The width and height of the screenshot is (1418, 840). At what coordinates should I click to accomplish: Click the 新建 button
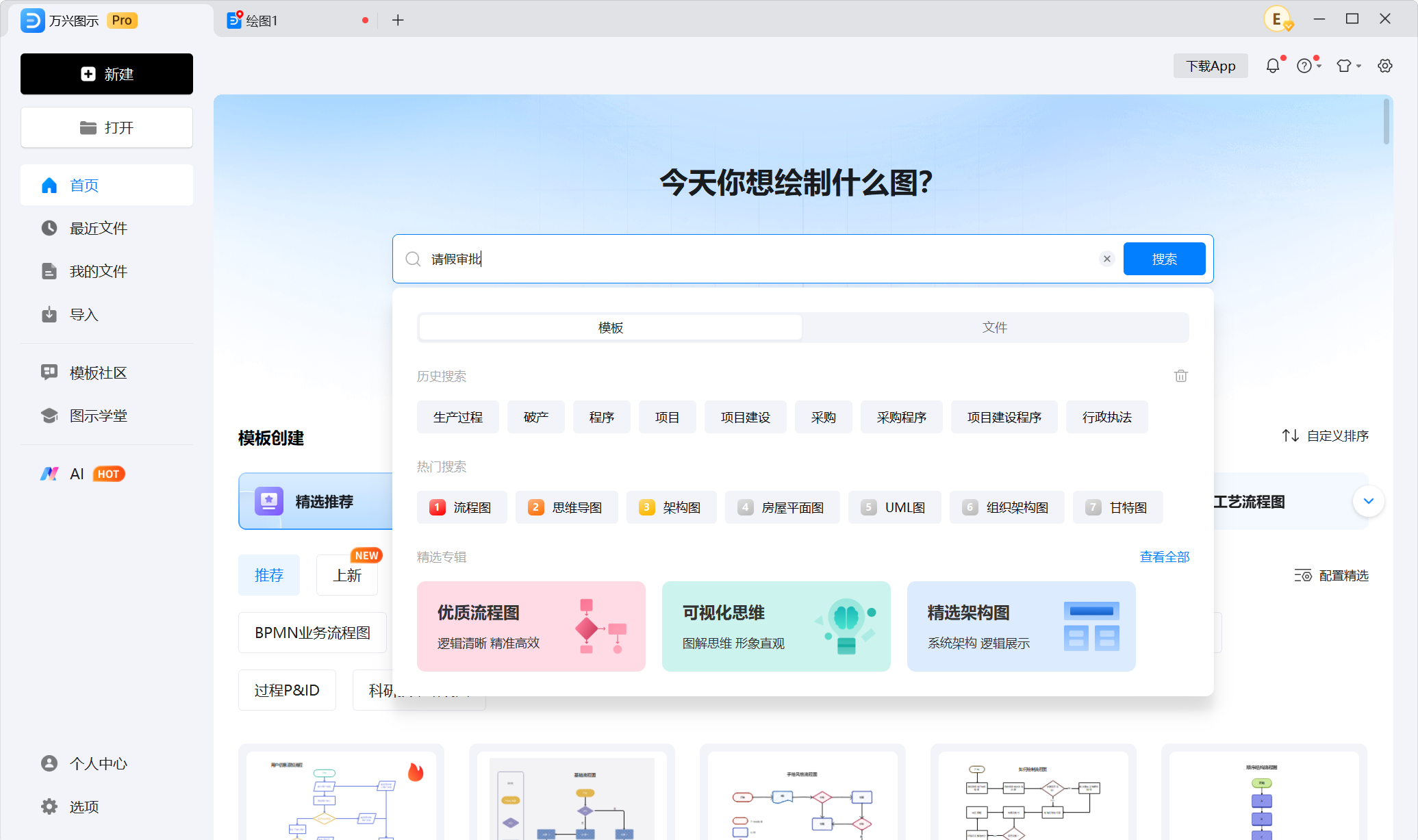click(107, 74)
